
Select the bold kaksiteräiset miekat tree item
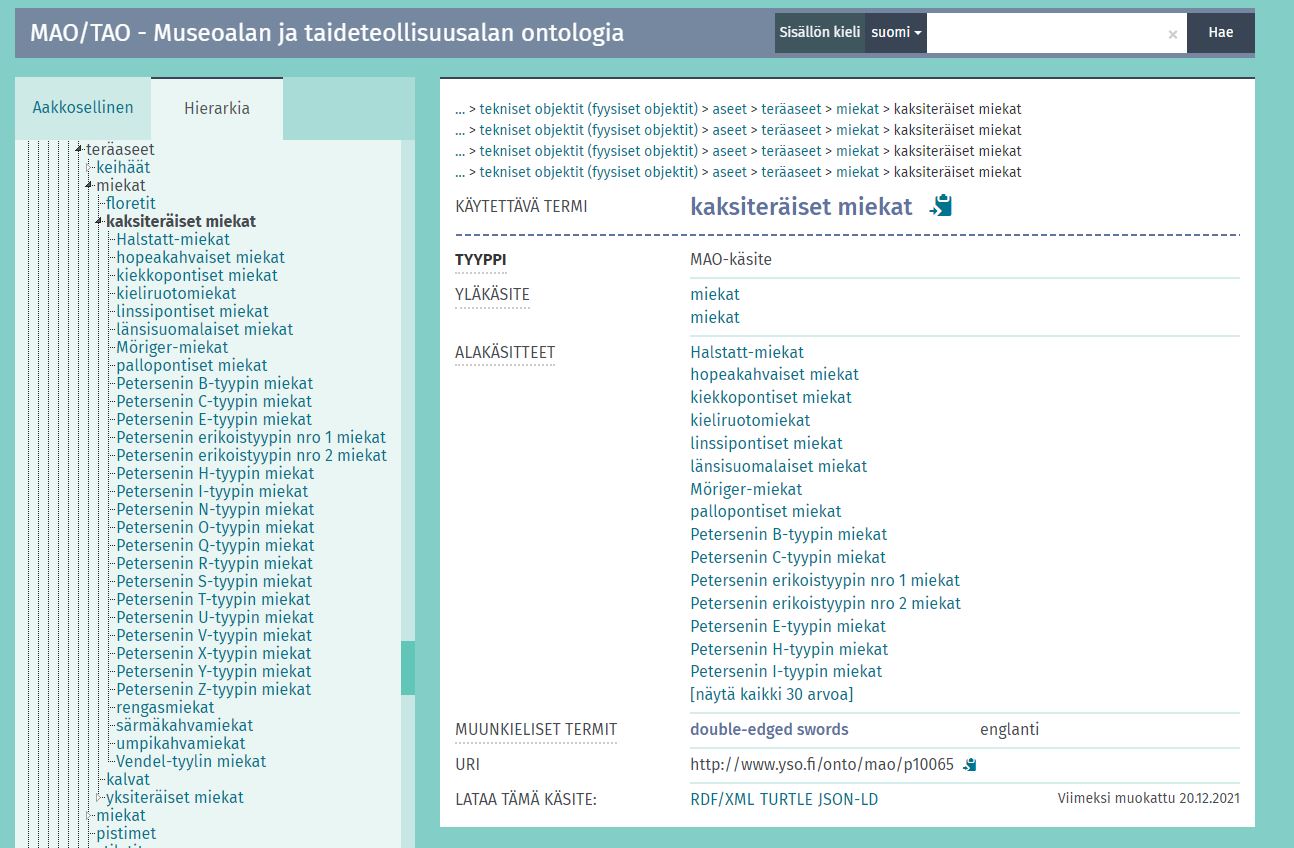pos(181,221)
